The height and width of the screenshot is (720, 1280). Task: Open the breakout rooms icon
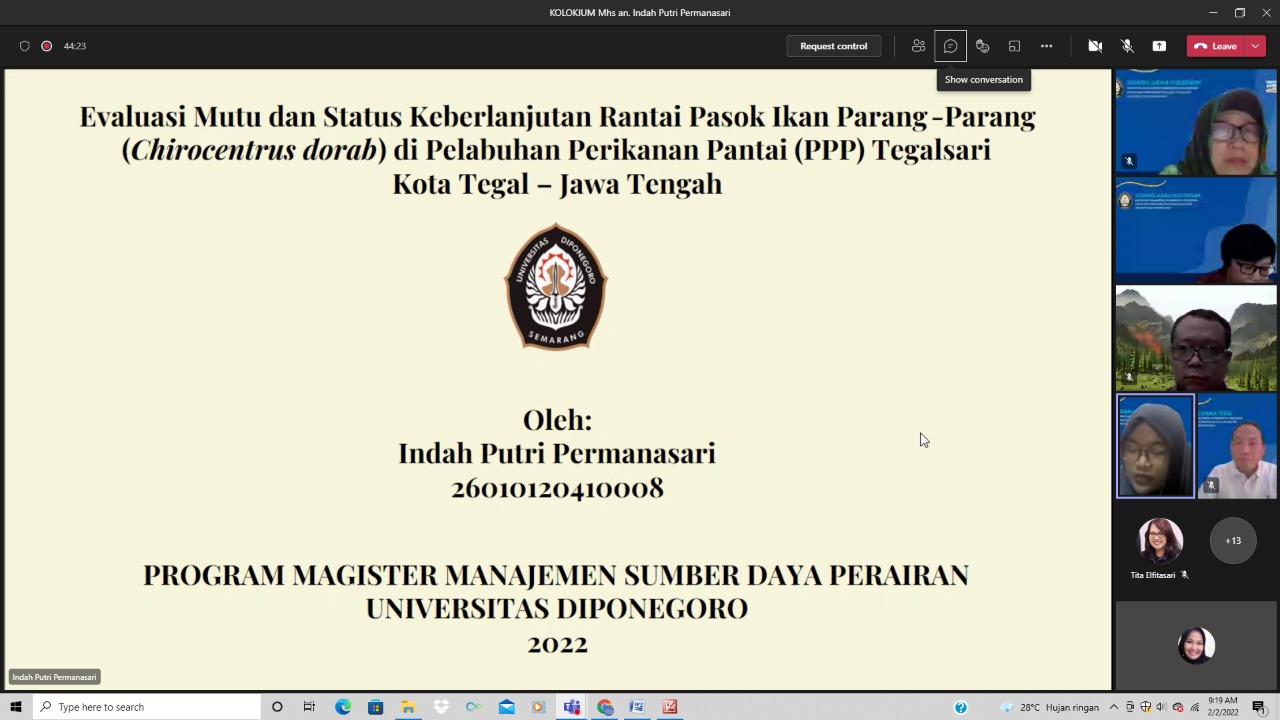tap(1014, 46)
